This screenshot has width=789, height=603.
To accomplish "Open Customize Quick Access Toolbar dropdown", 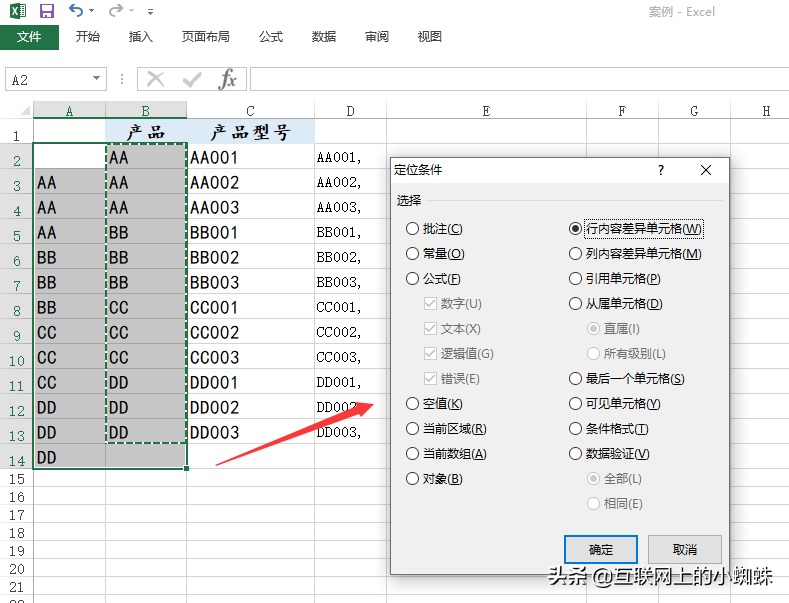I will coord(150,12).
